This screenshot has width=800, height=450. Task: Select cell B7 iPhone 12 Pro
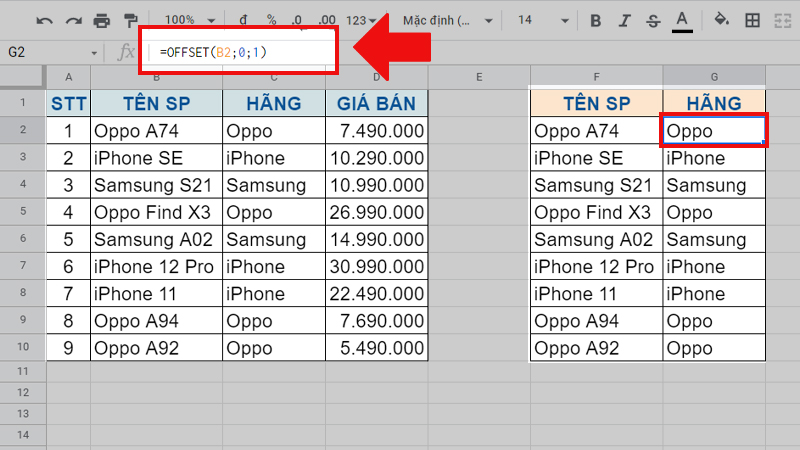point(157,266)
